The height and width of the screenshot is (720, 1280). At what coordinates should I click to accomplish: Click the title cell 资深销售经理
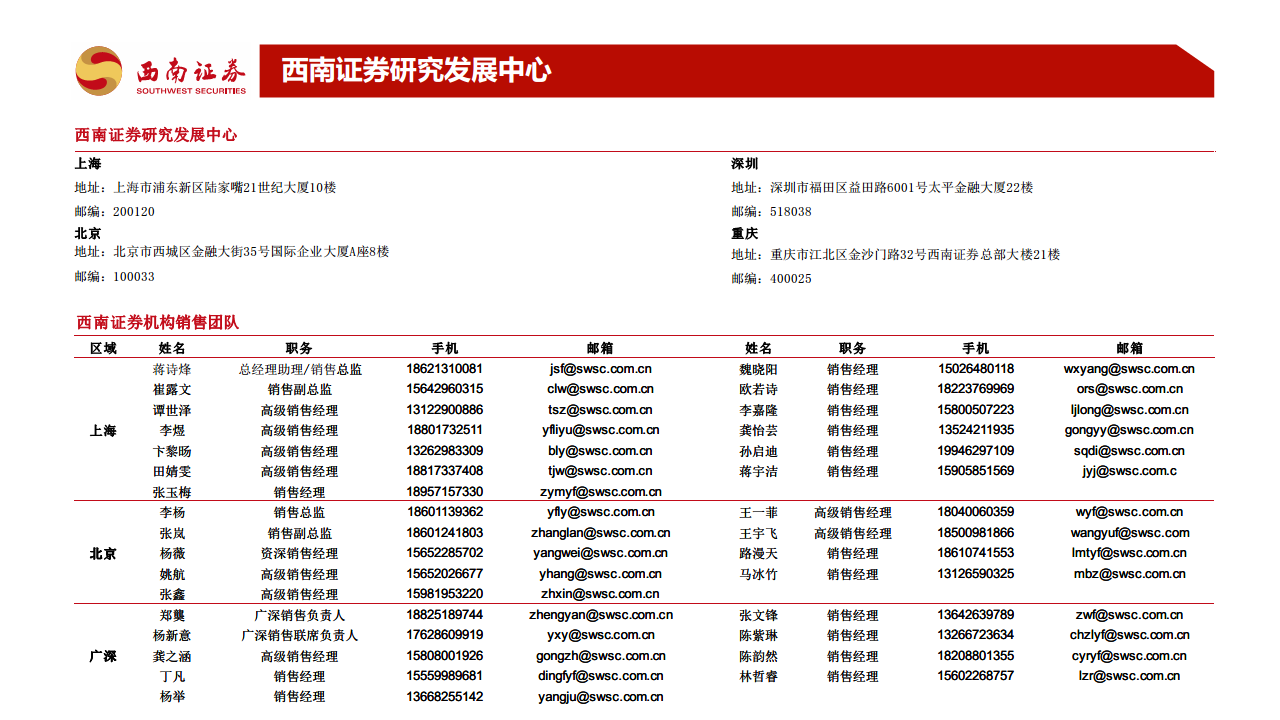pos(300,553)
